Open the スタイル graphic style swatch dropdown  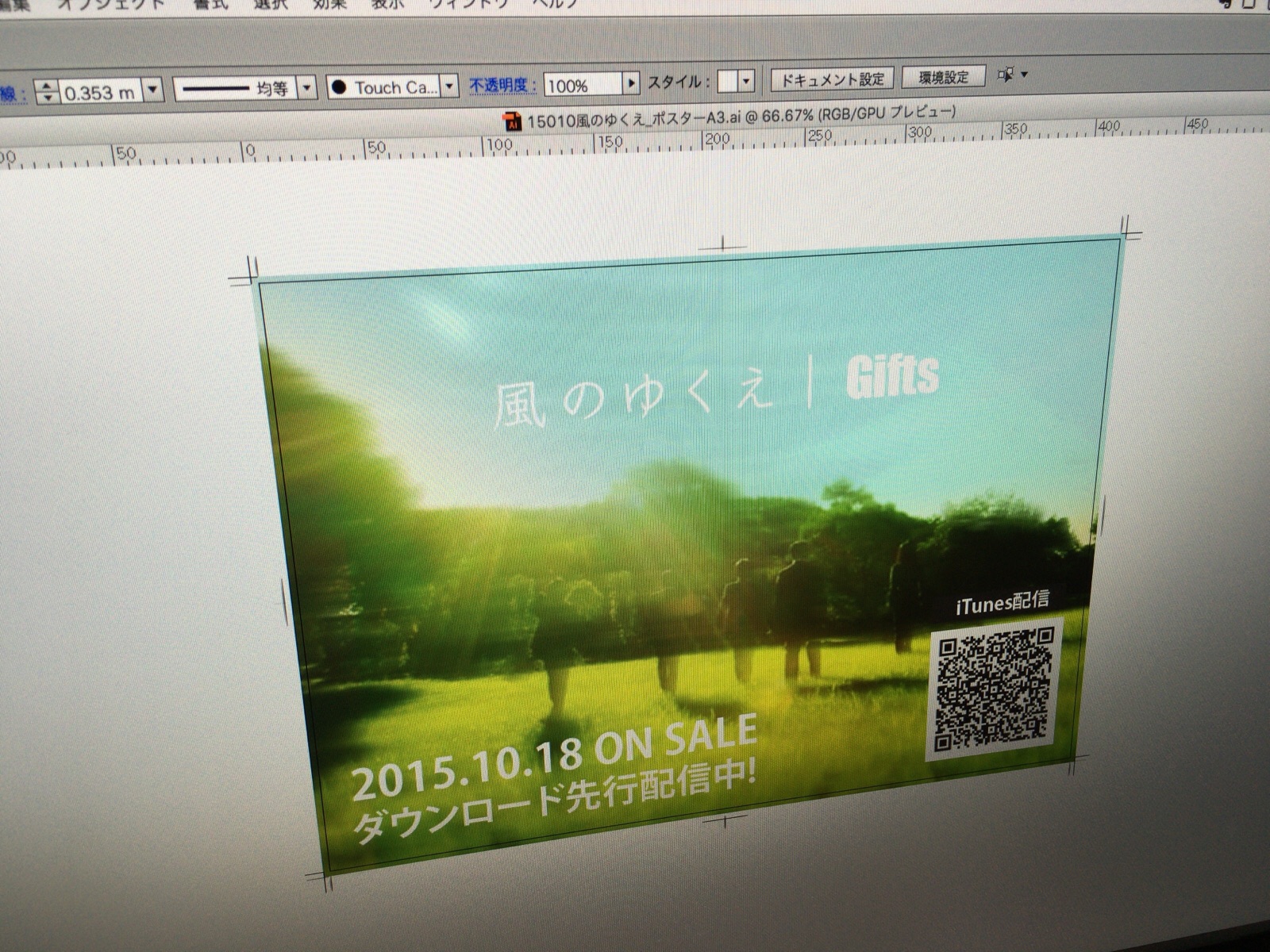click(x=745, y=81)
